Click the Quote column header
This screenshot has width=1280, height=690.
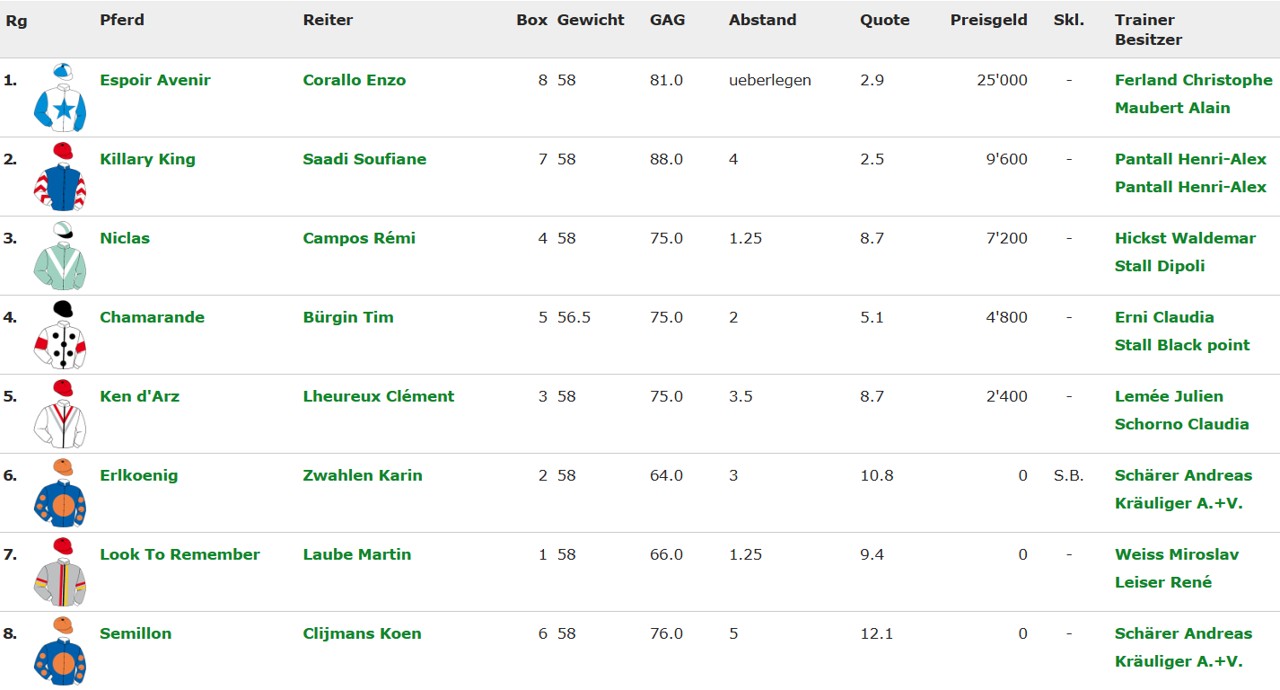point(884,20)
